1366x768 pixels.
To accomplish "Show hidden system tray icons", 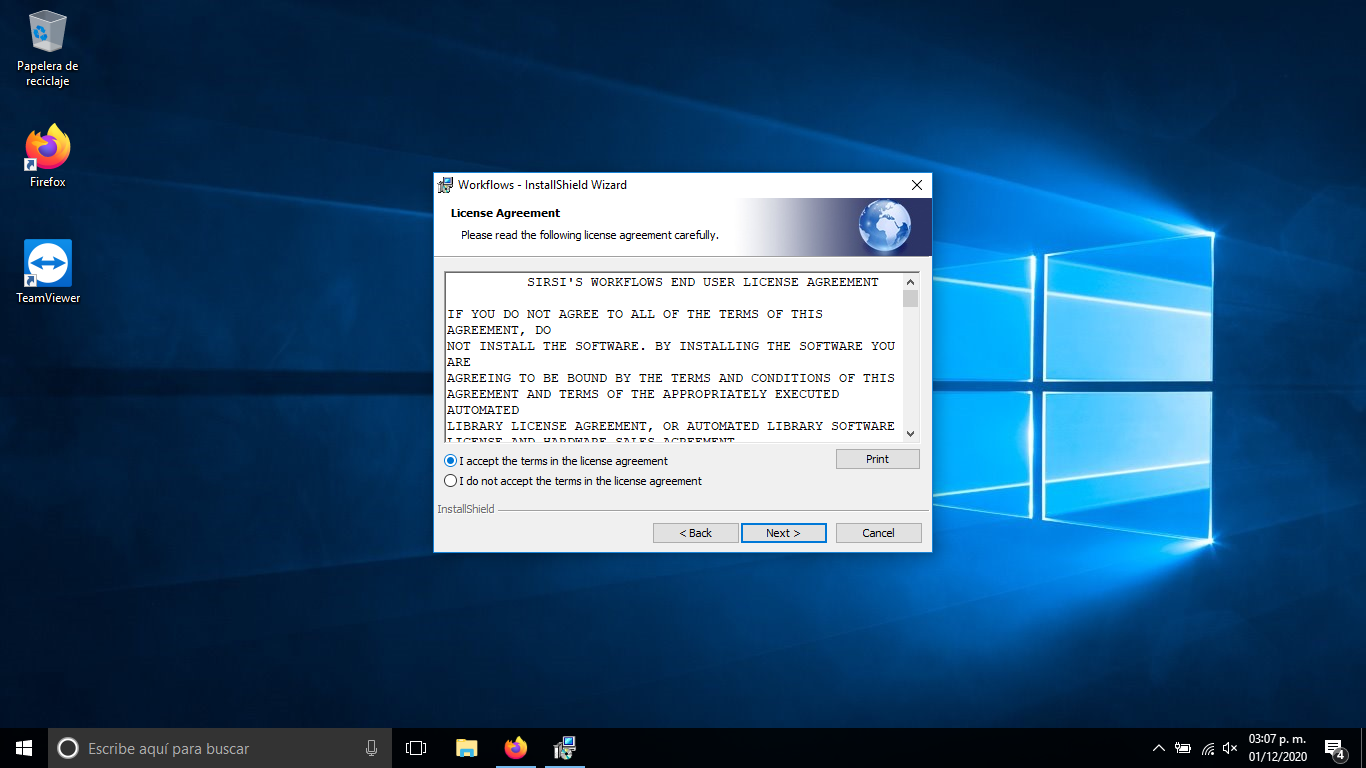I will point(1158,748).
